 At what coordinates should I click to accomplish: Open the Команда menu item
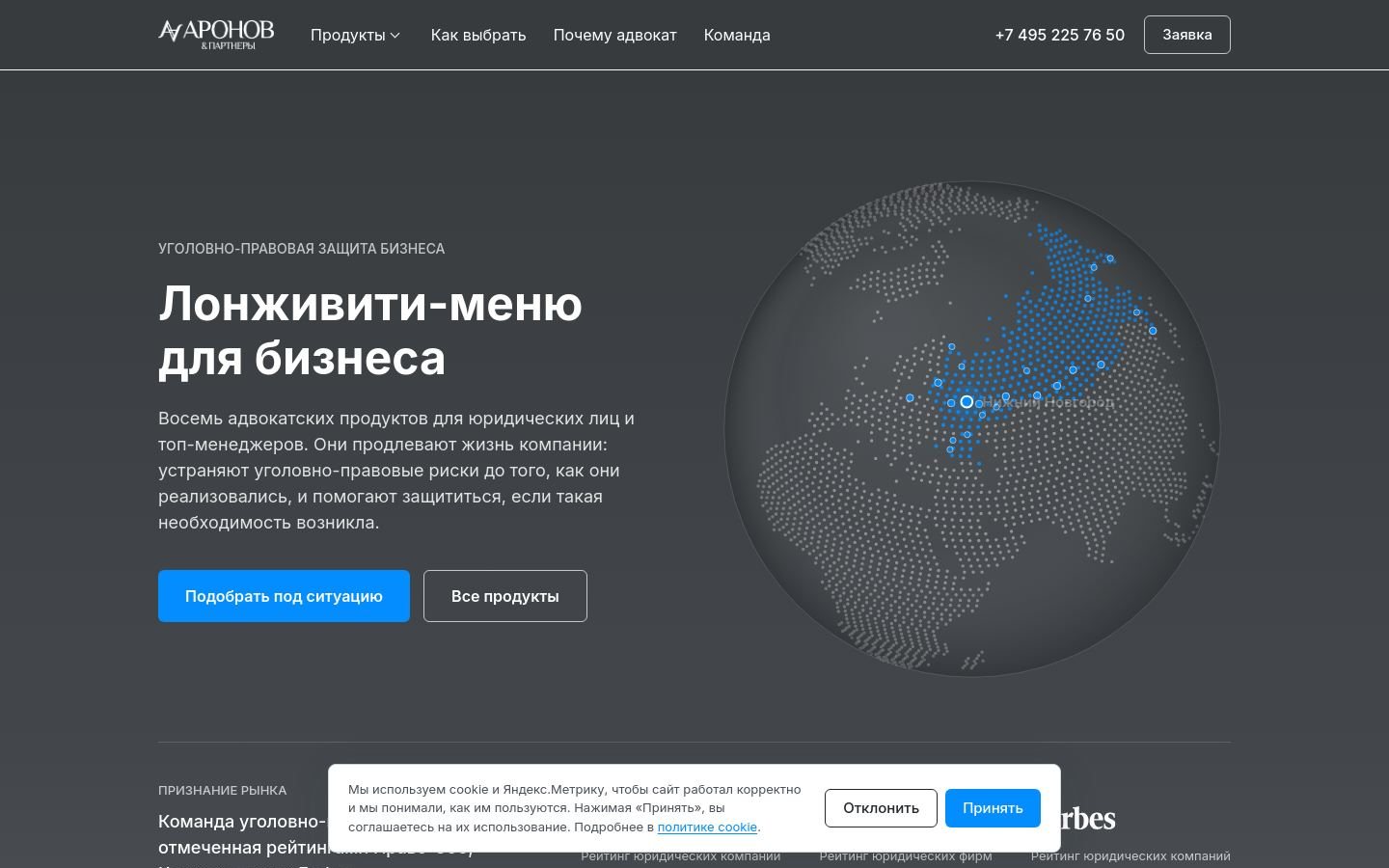tap(737, 35)
